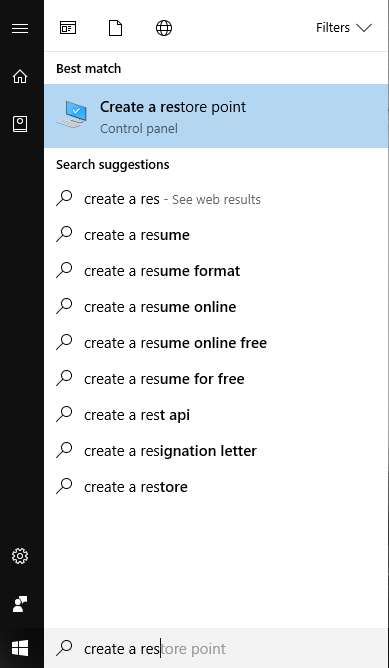Select the 'create a rest api' suggestion
Viewport: 389px width, 668px height.
click(216, 415)
